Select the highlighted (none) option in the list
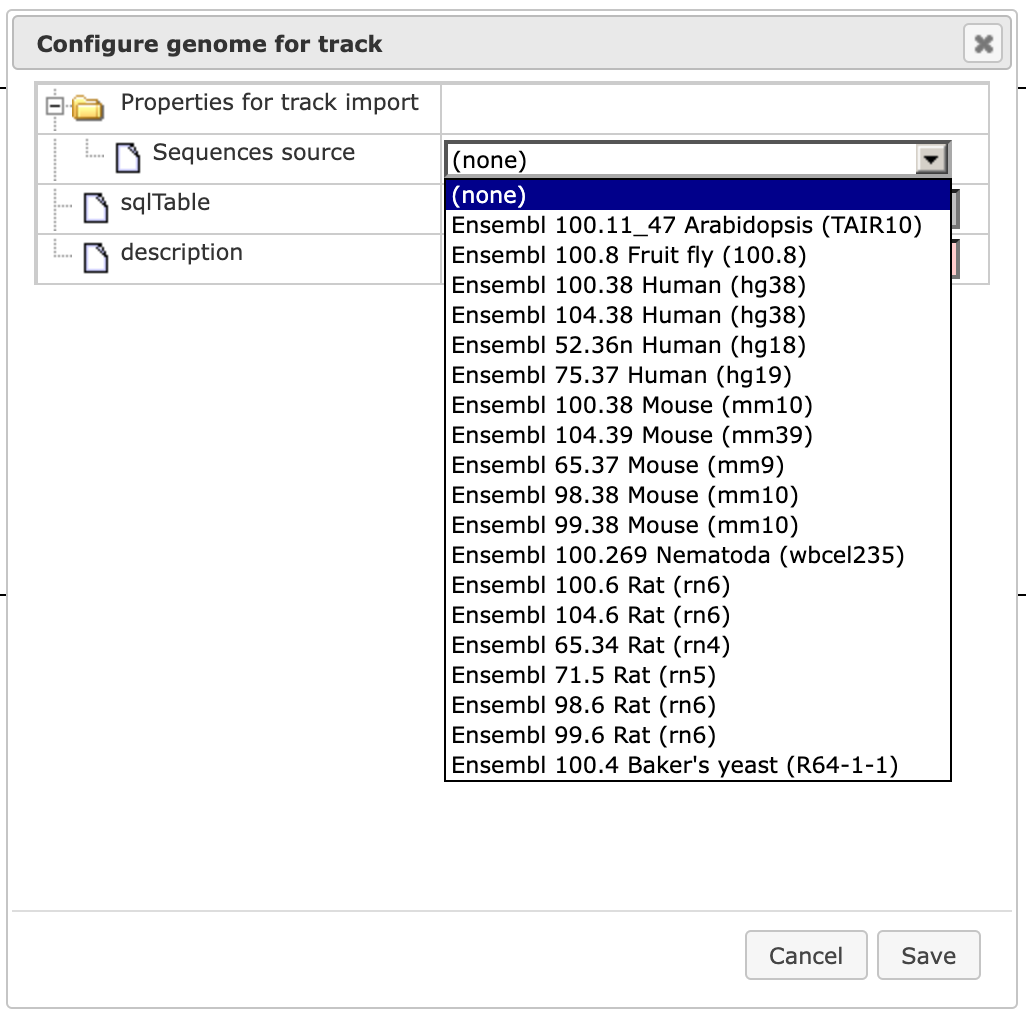Viewport: 1026px width, 1012px height. click(x=698, y=195)
